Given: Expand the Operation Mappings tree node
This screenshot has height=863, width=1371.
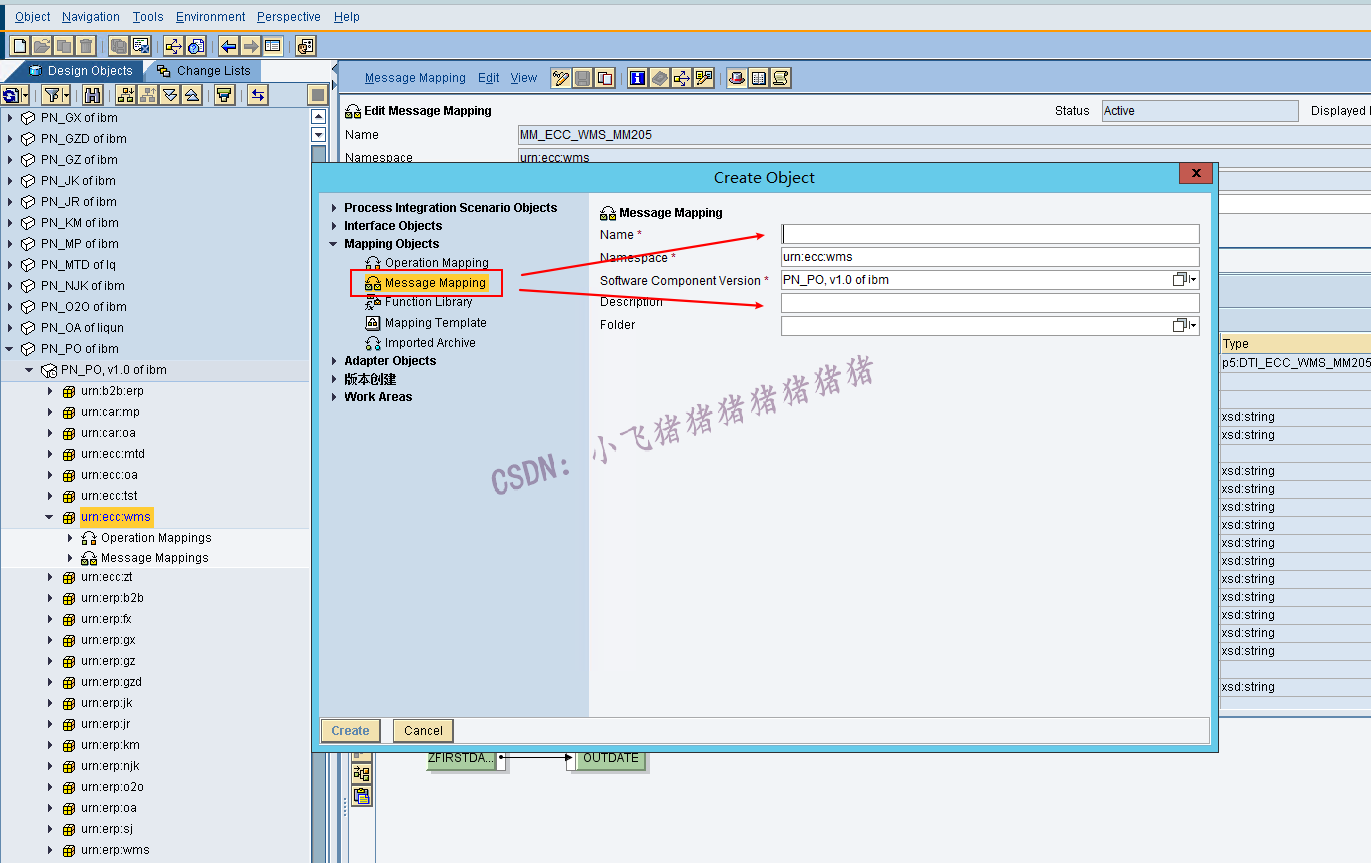Looking at the screenshot, I should 70,538.
